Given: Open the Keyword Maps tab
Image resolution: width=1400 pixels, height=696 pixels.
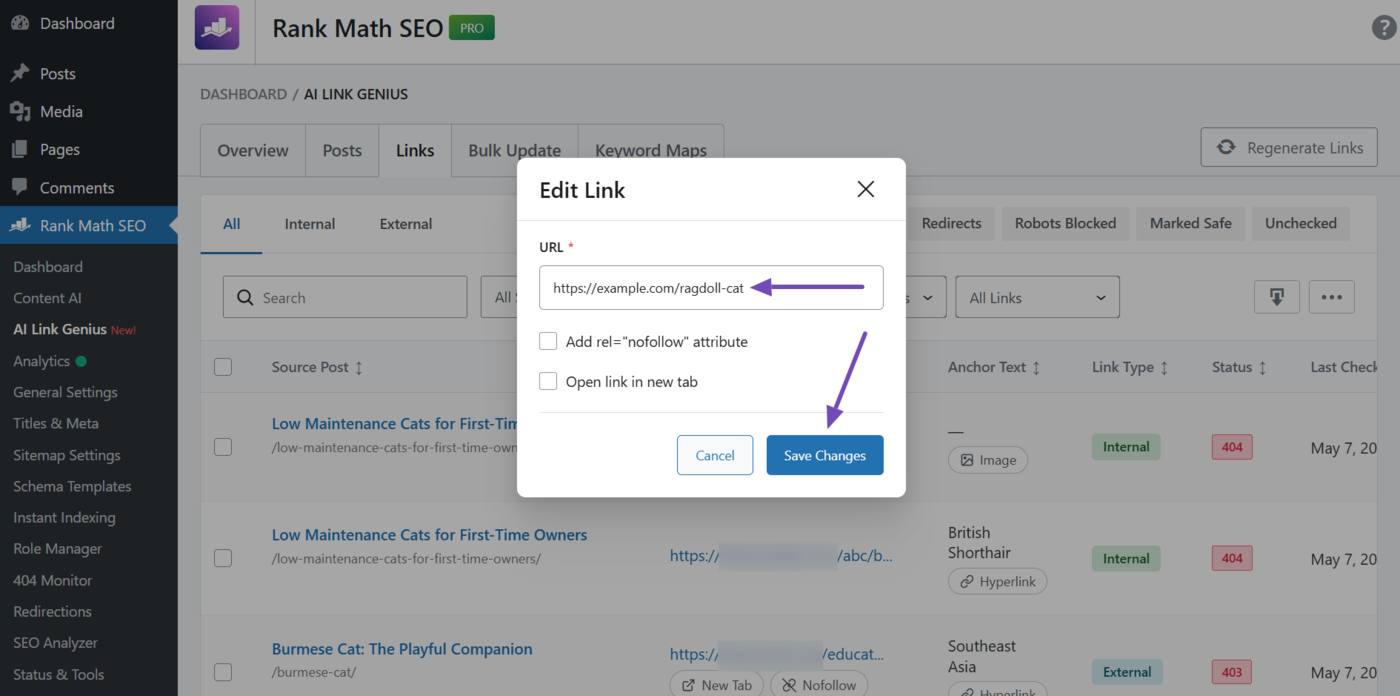Looking at the screenshot, I should [x=651, y=151].
